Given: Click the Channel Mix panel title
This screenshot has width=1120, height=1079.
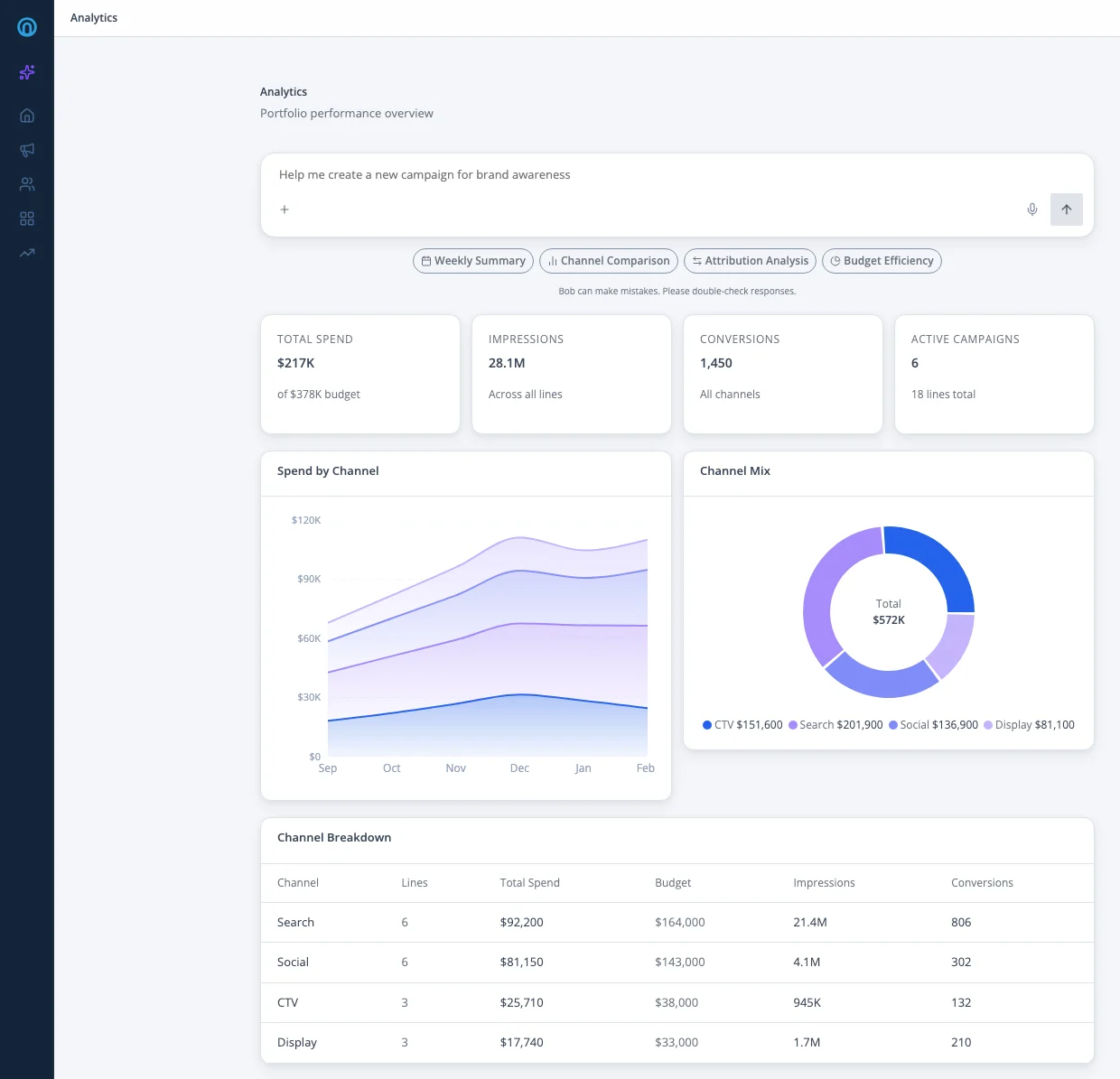Looking at the screenshot, I should [x=735, y=471].
